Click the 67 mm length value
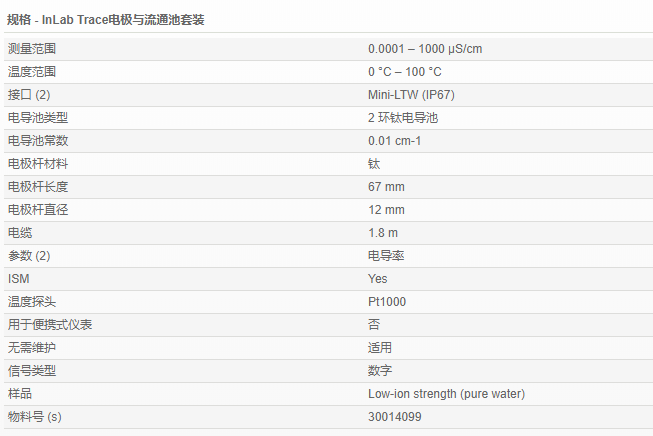653x436 pixels. click(386, 187)
